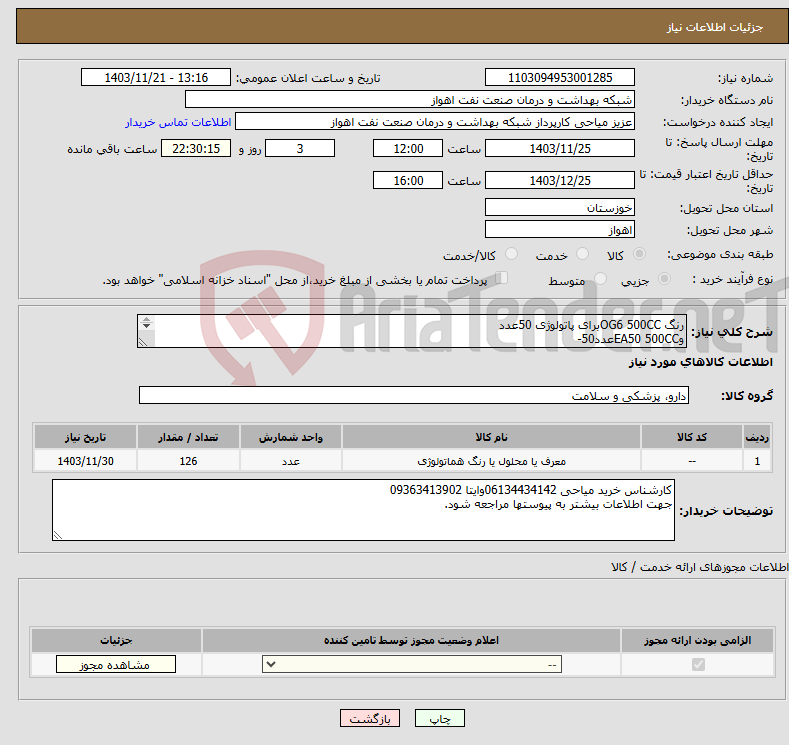789x745 pixels.
Task: Click اطلاعات مجوزهای ارائه خدمت / کالا heading
Action: coord(699,567)
